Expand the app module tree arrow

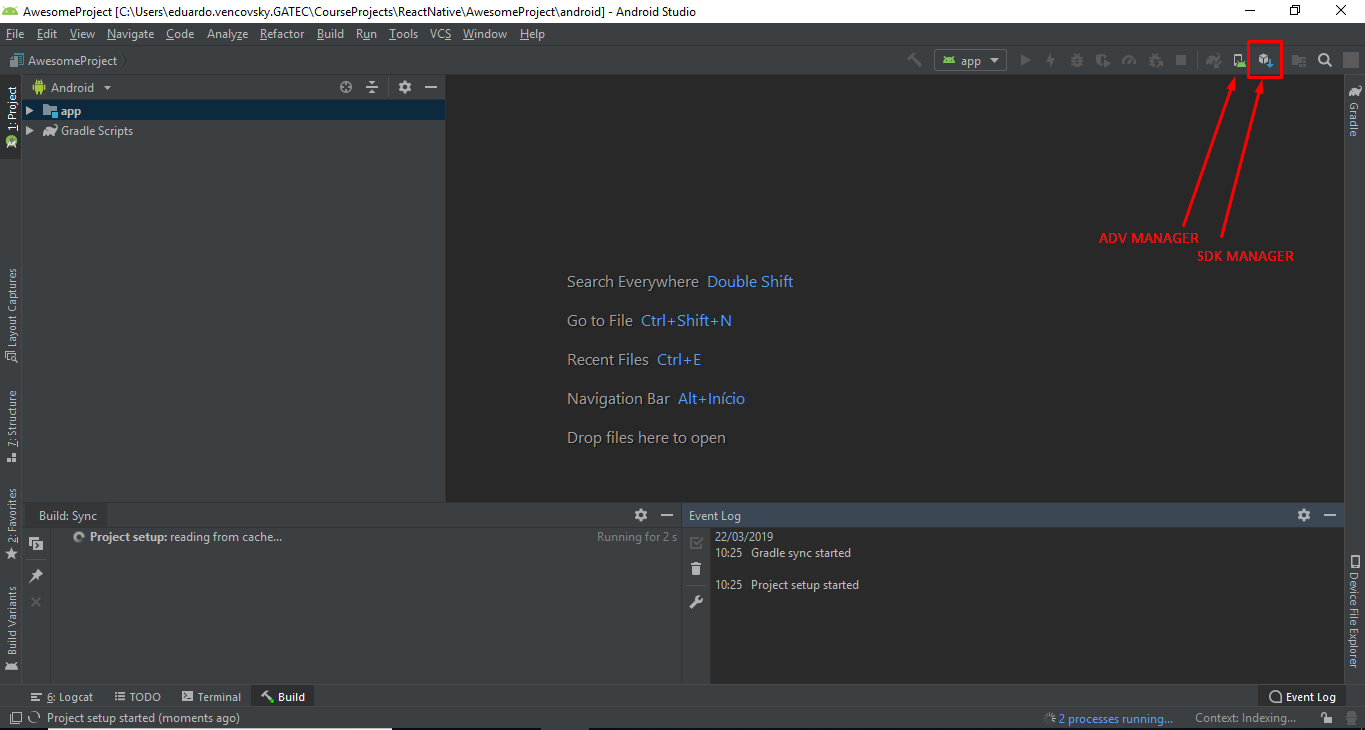pos(30,111)
